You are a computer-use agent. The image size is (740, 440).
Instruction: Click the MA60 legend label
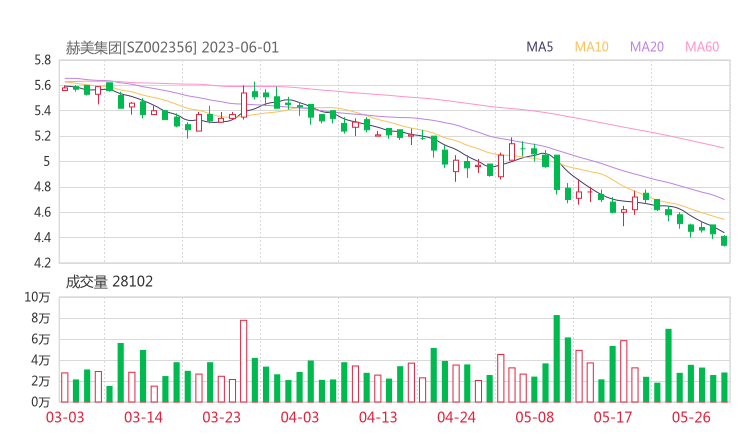click(702, 47)
